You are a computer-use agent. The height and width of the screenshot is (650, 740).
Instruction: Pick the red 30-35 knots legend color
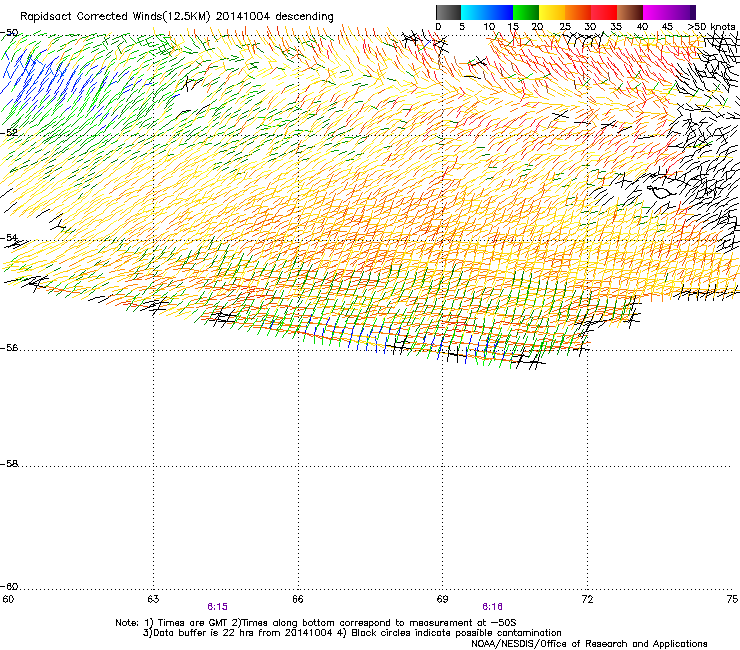[604, 12]
